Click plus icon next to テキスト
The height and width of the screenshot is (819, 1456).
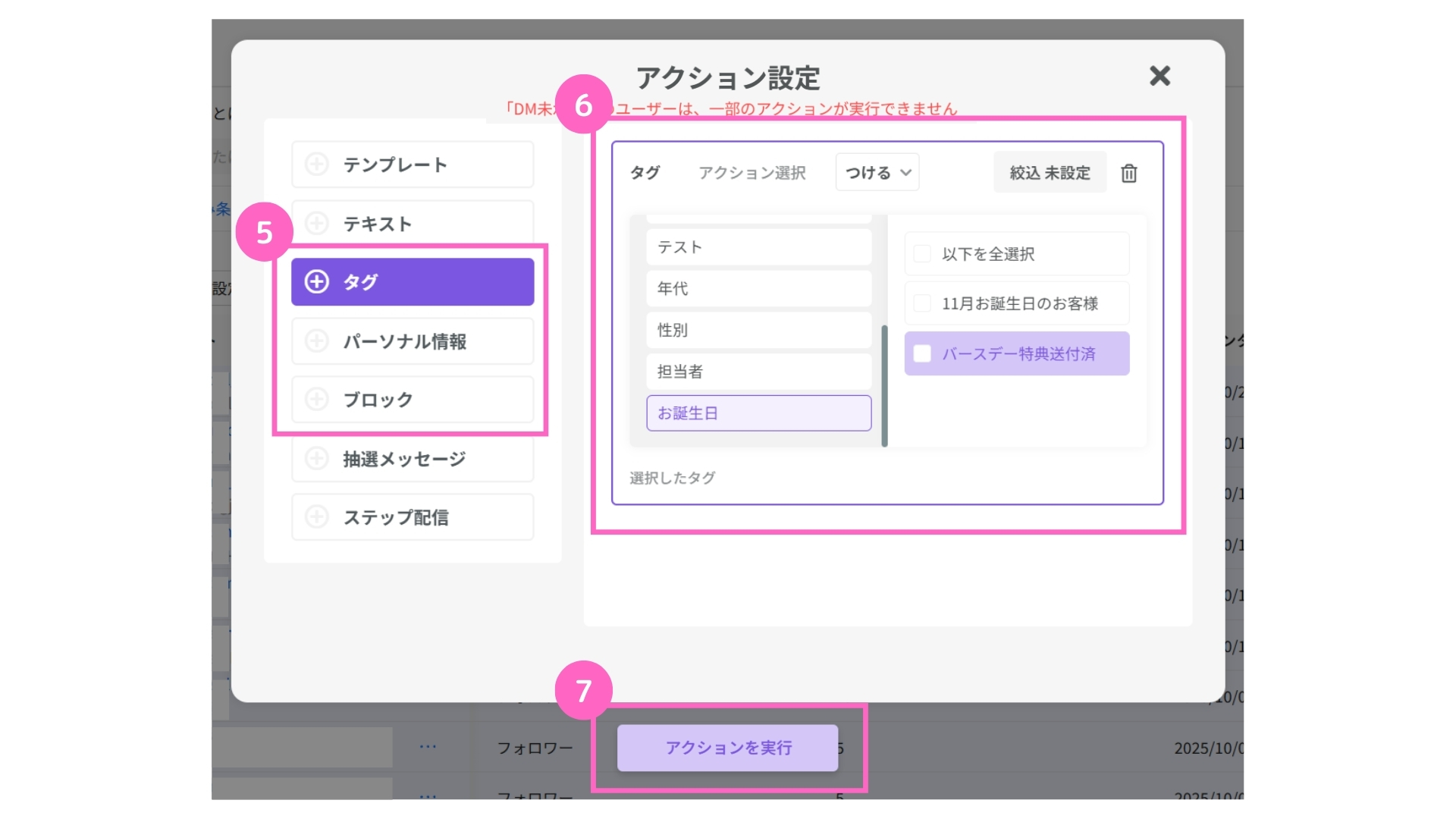[x=316, y=223]
